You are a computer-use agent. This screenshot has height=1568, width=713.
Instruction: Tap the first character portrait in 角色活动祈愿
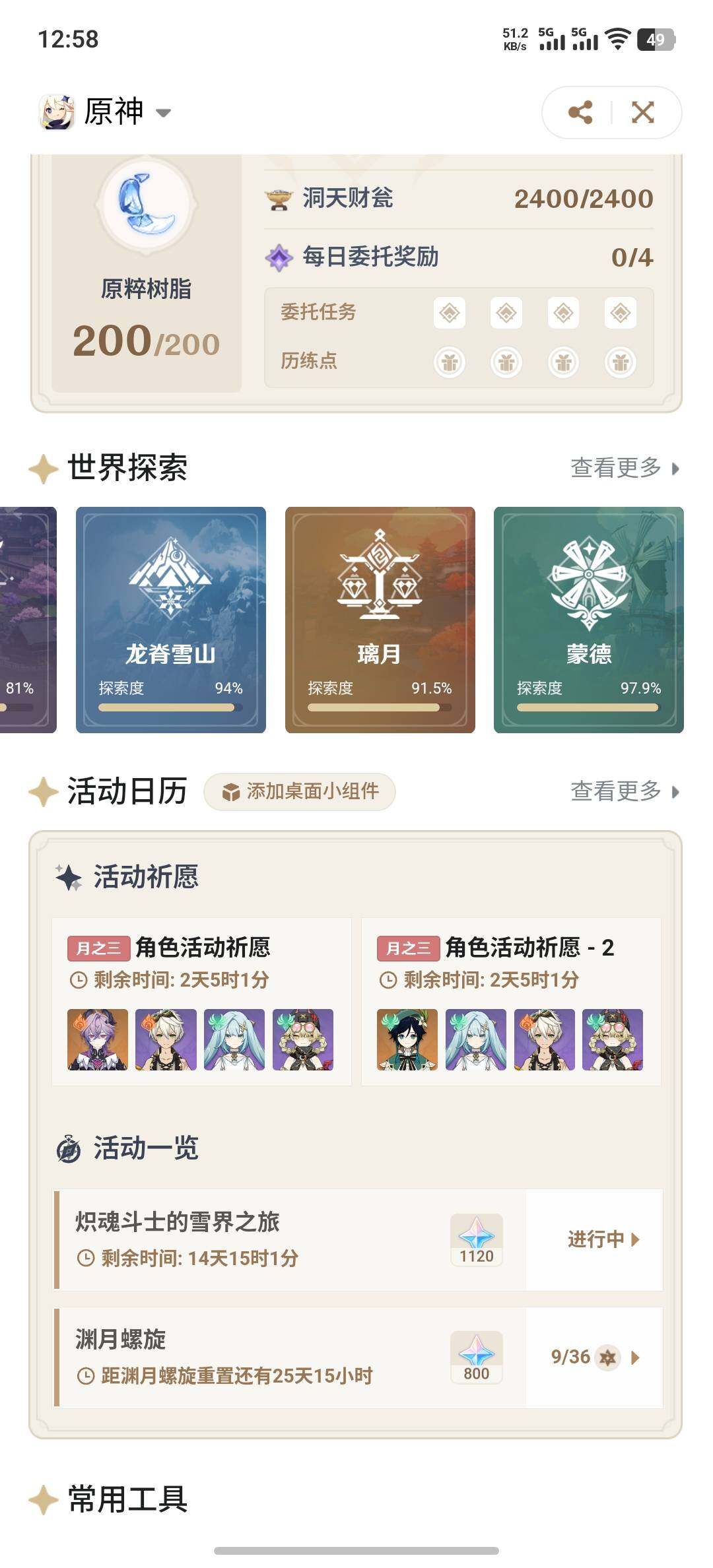98,1039
